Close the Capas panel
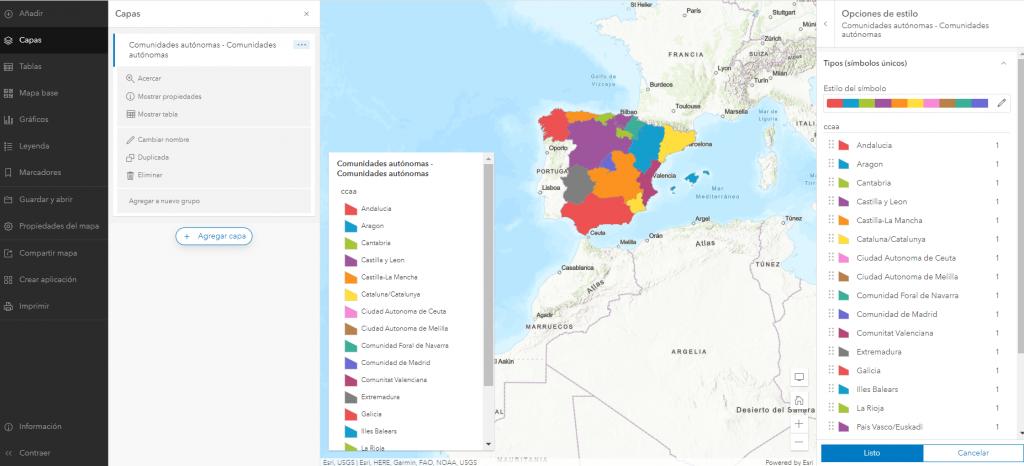 pos(307,14)
